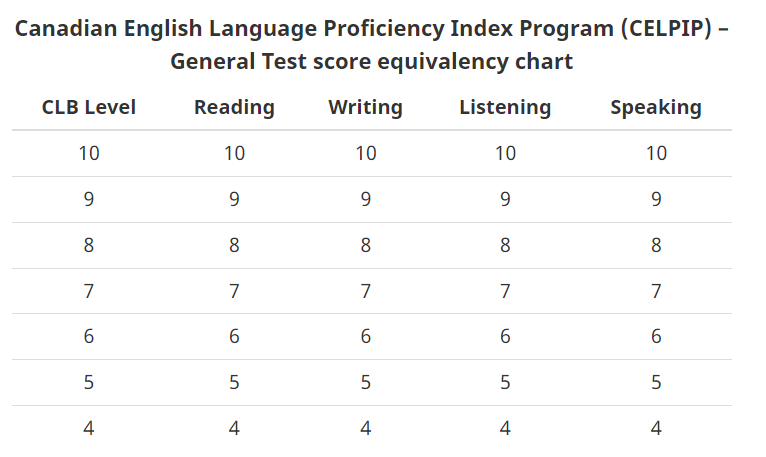This screenshot has width=766, height=457.
Task: Select the CLB Level 5 cell
Action: click(89, 383)
